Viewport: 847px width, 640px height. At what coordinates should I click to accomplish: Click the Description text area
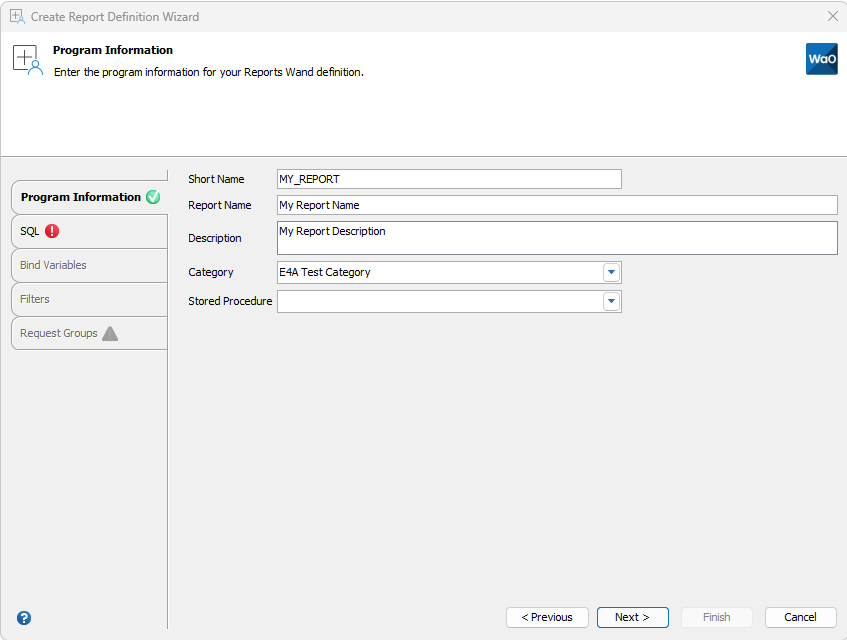(x=556, y=237)
